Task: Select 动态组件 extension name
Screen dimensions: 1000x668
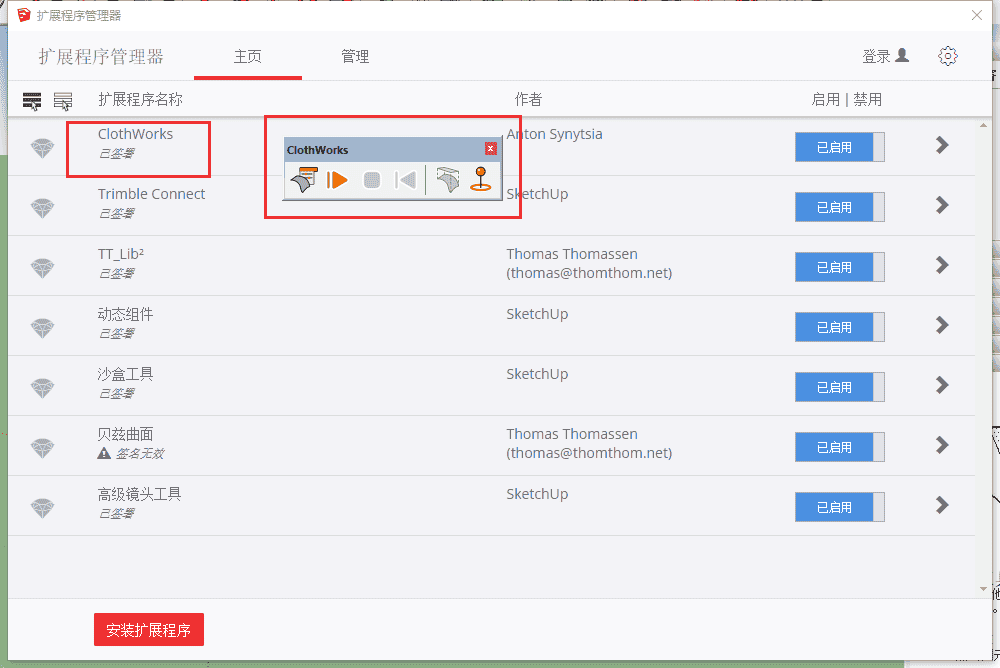Action: [x=125, y=314]
